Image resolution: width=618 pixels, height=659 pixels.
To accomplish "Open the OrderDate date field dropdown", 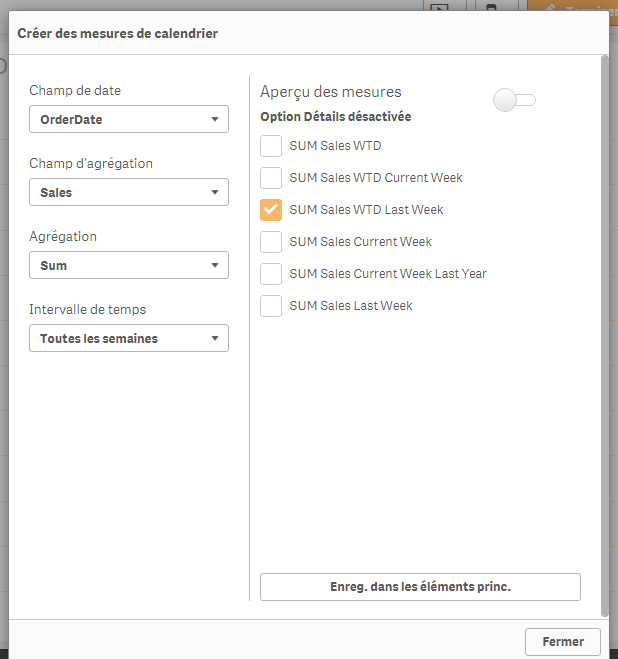I will coord(128,119).
